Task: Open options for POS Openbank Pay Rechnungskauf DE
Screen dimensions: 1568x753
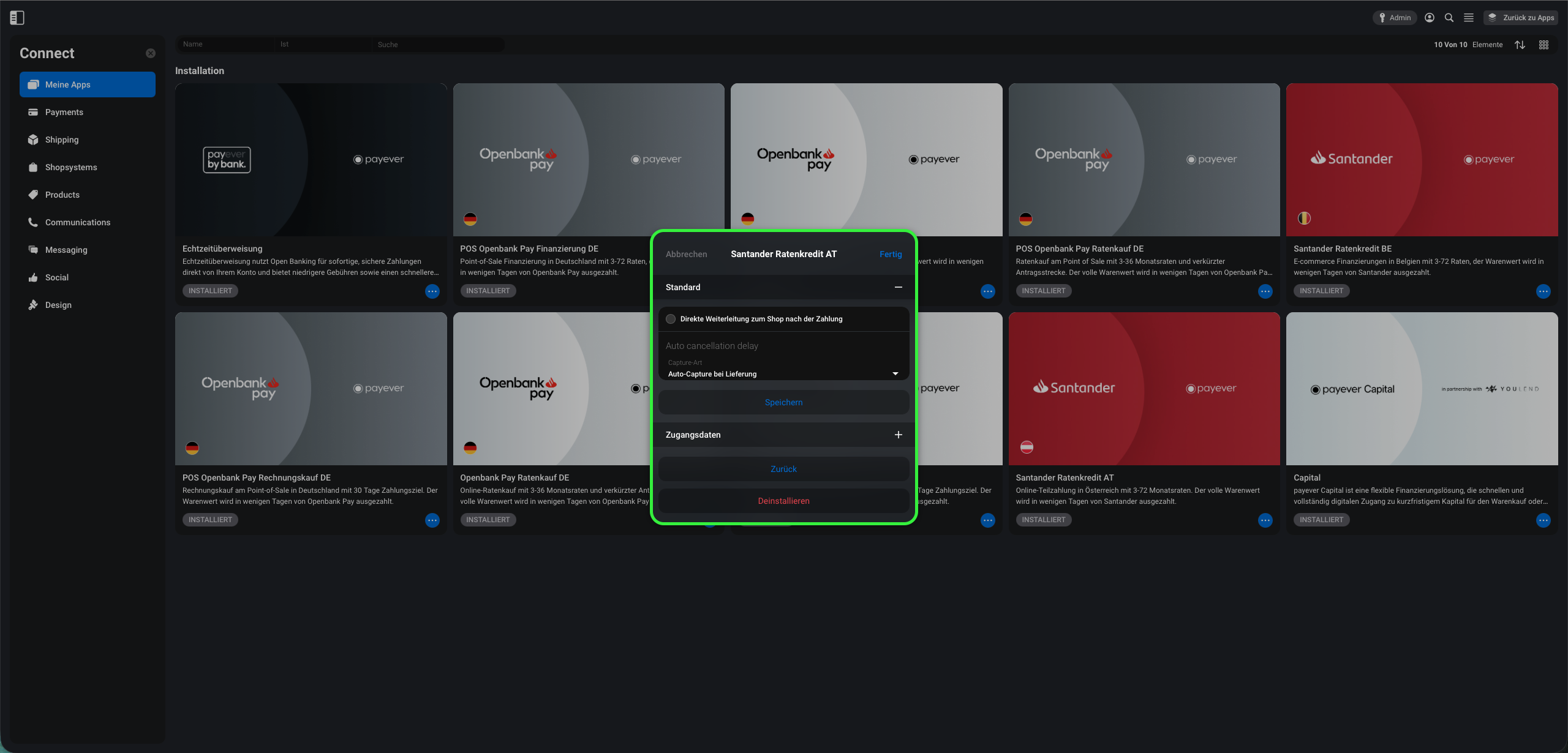Action: pyautogui.click(x=432, y=520)
